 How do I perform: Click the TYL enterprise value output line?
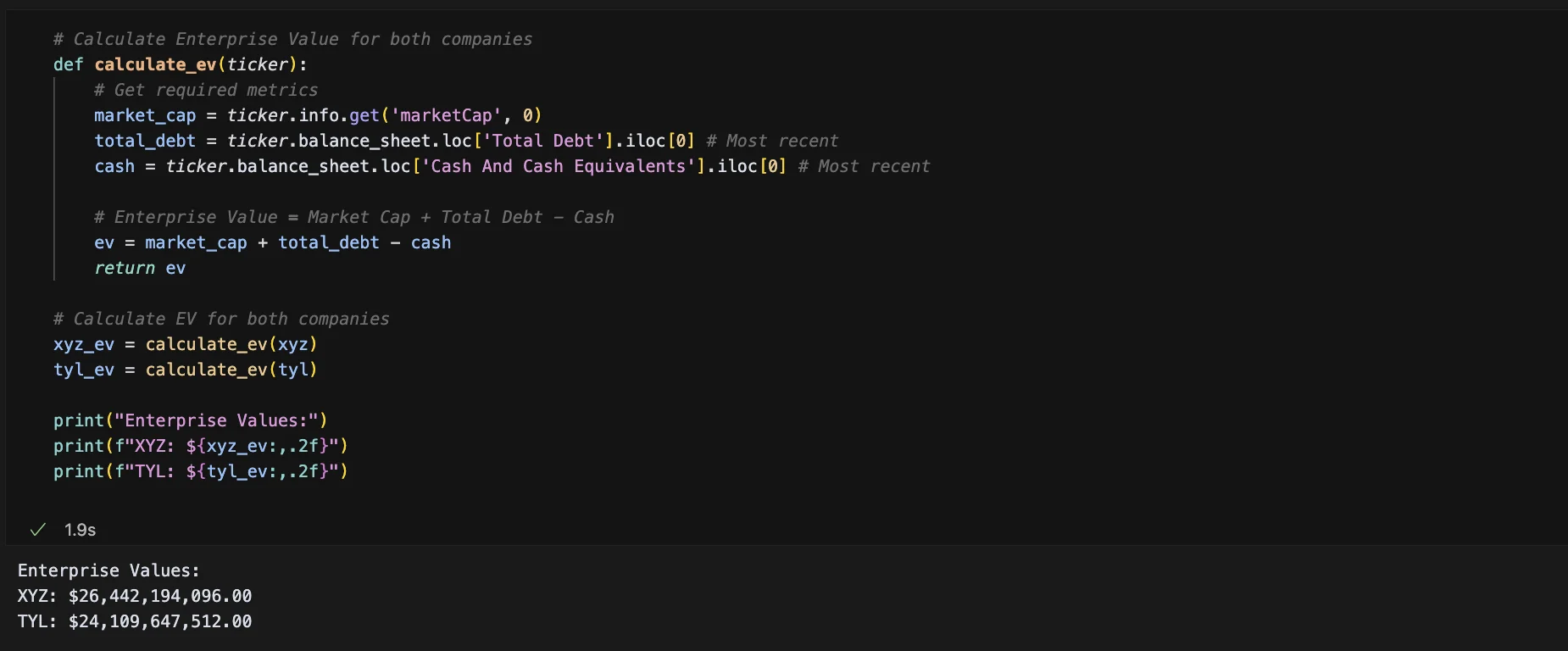click(135, 621)
